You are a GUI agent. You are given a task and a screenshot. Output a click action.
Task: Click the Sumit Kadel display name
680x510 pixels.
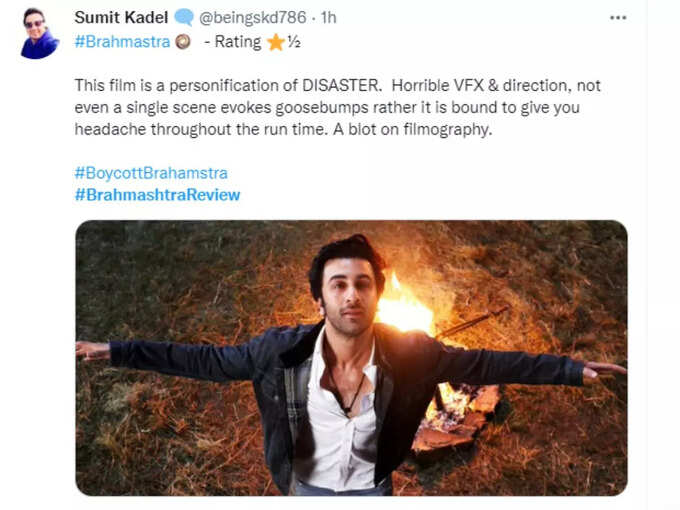121,17
